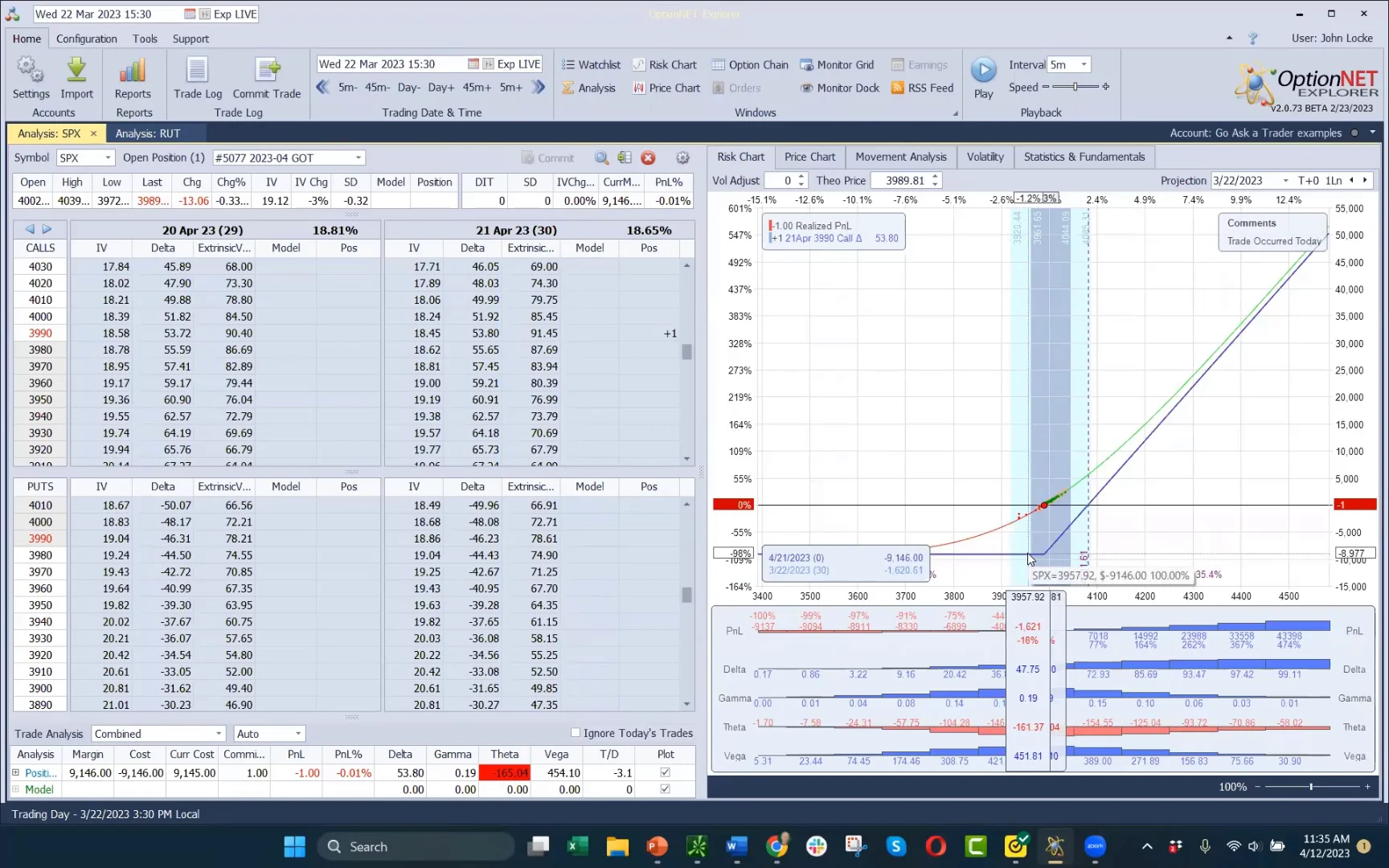
Task: Open the RSS Feed window
Action: point(922,88)
